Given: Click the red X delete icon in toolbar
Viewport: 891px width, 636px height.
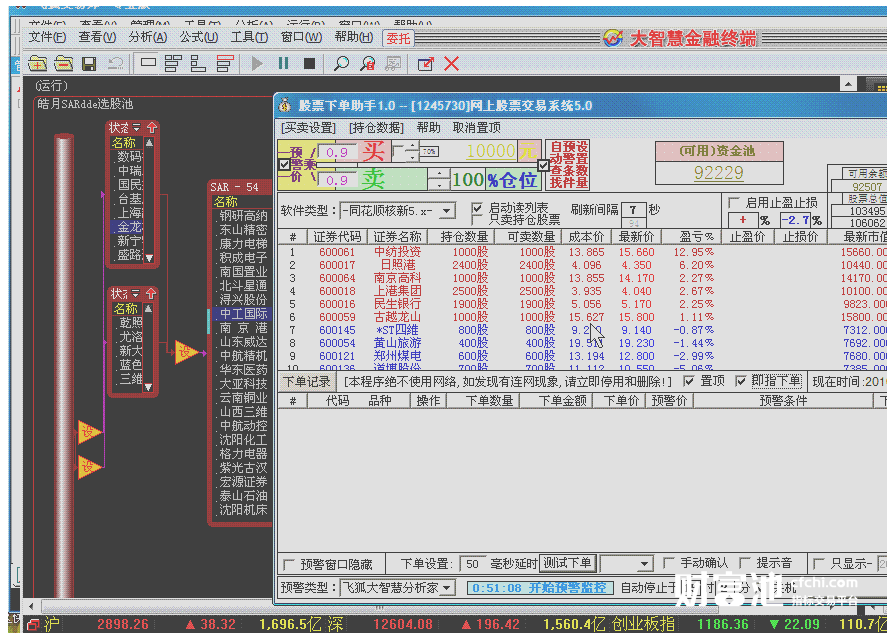Looking at the screenshot, I should point(452,64).
